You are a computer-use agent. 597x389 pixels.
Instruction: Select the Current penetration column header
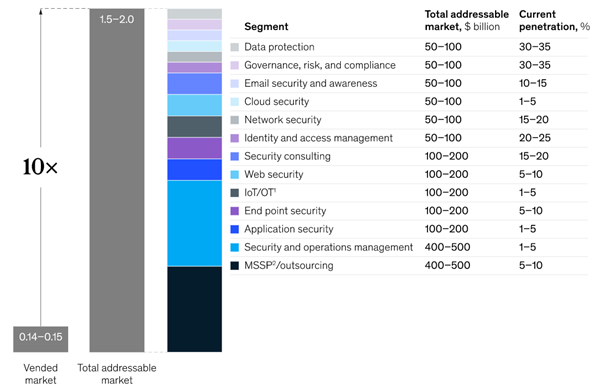pos(554,21)
